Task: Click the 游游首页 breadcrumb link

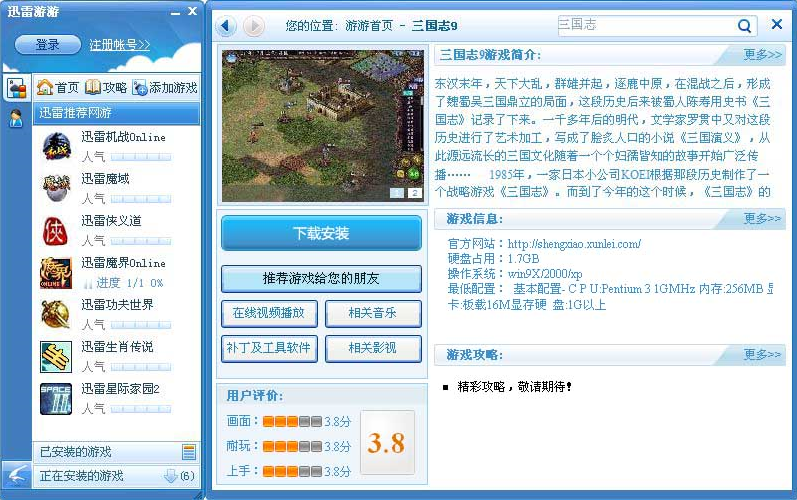Action: 369,25
